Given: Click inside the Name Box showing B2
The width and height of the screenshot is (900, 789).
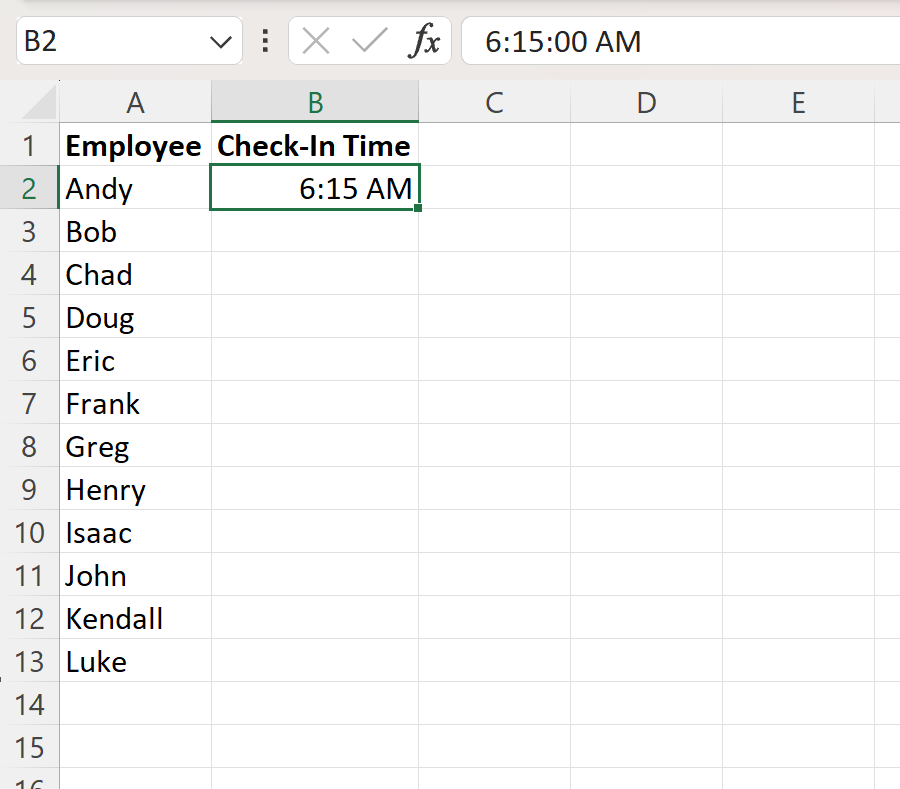Looking at the screenshot, I should coord(100,41).
